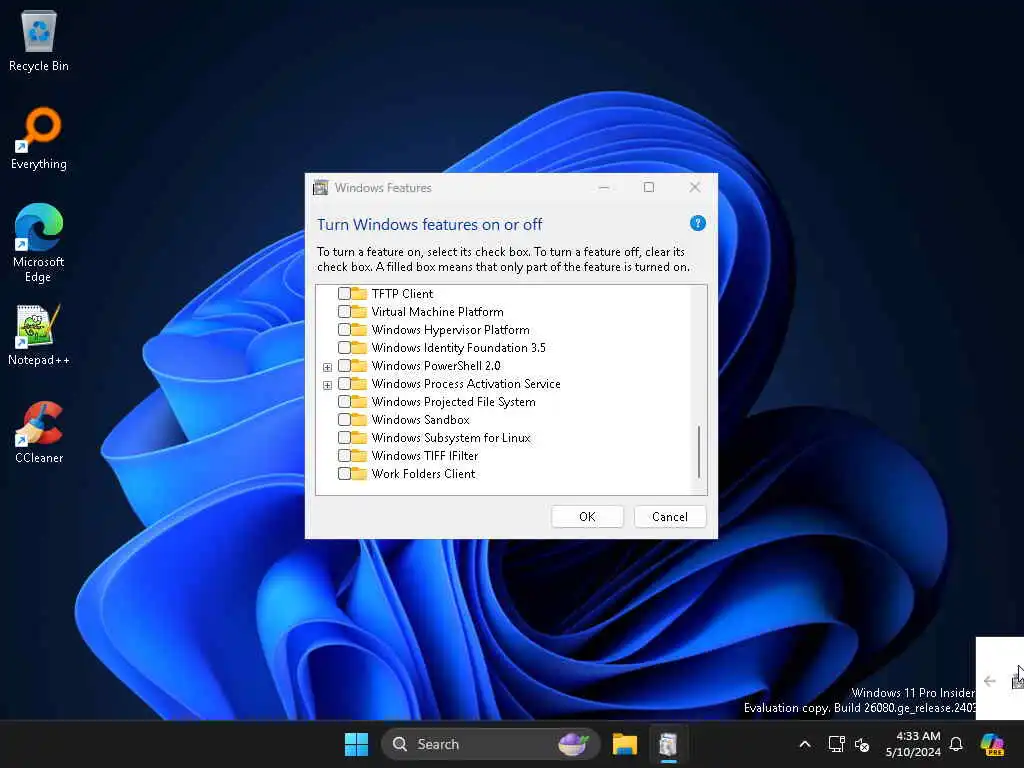Tick the Windows Hypervisor Platform checkbox

pyautogui.click(x=344, y=330)
